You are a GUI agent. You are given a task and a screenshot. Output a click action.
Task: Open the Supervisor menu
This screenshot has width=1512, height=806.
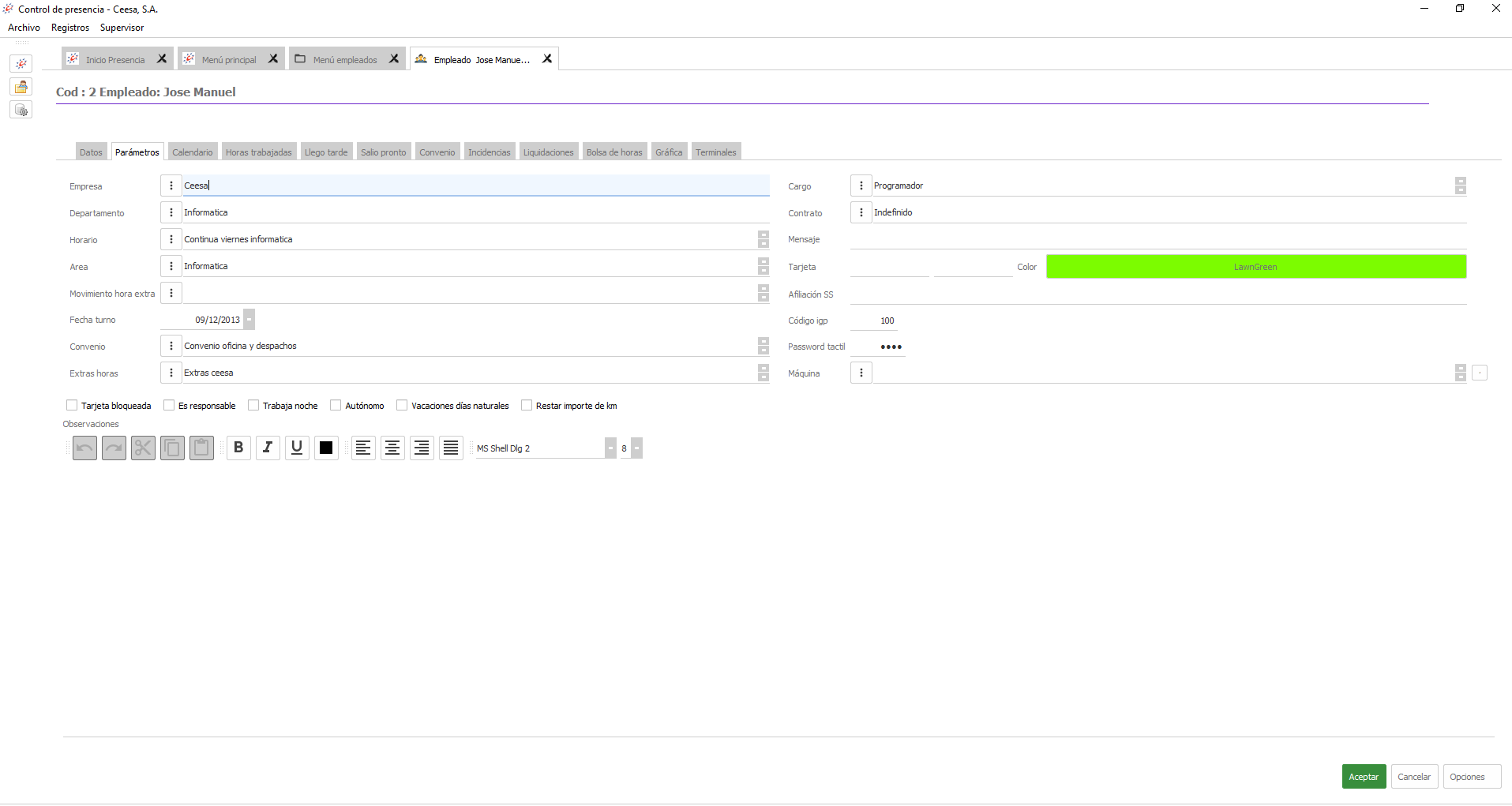click(x=122, y=28)
